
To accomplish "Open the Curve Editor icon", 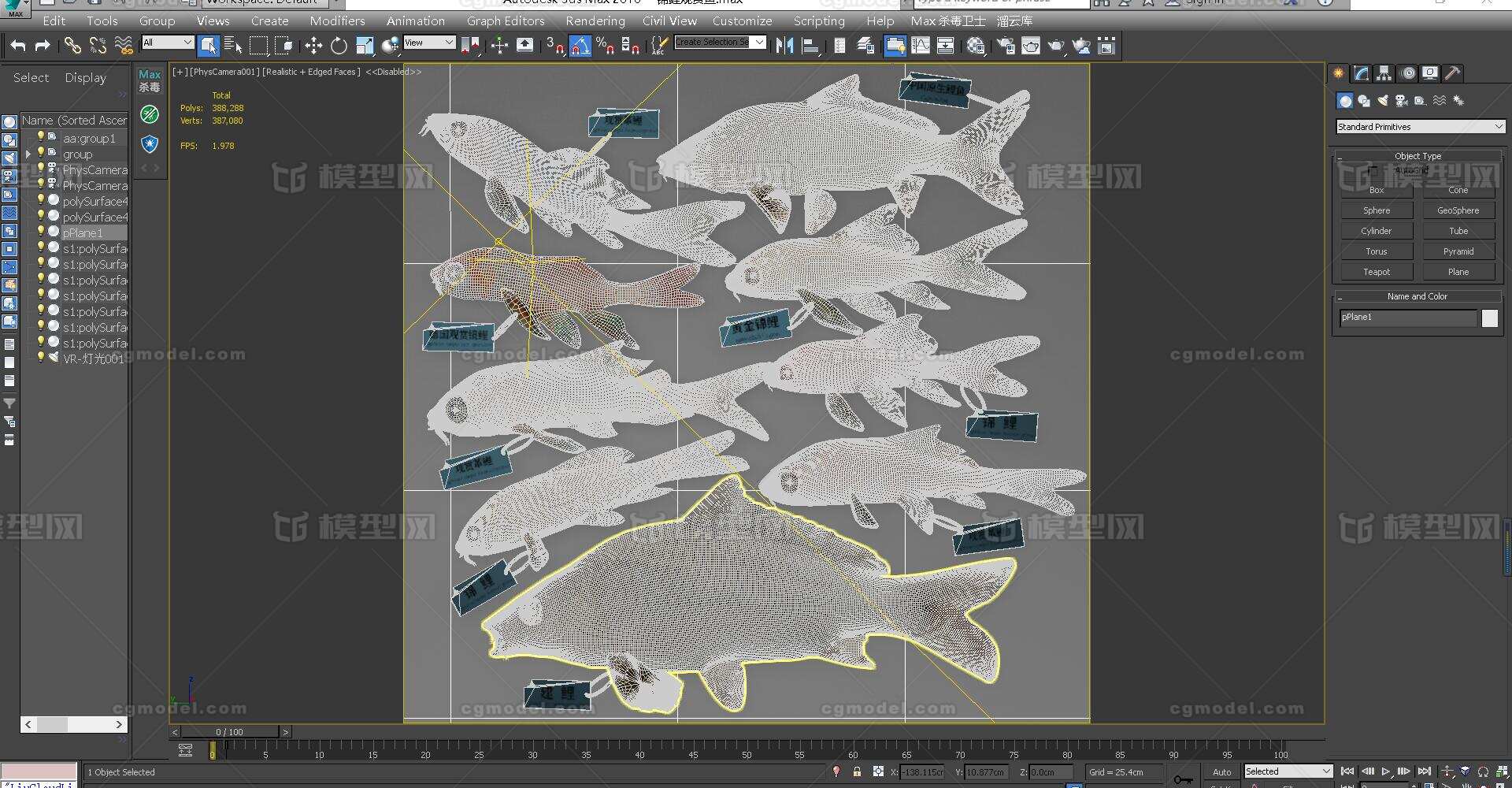I will coord(920,46).
